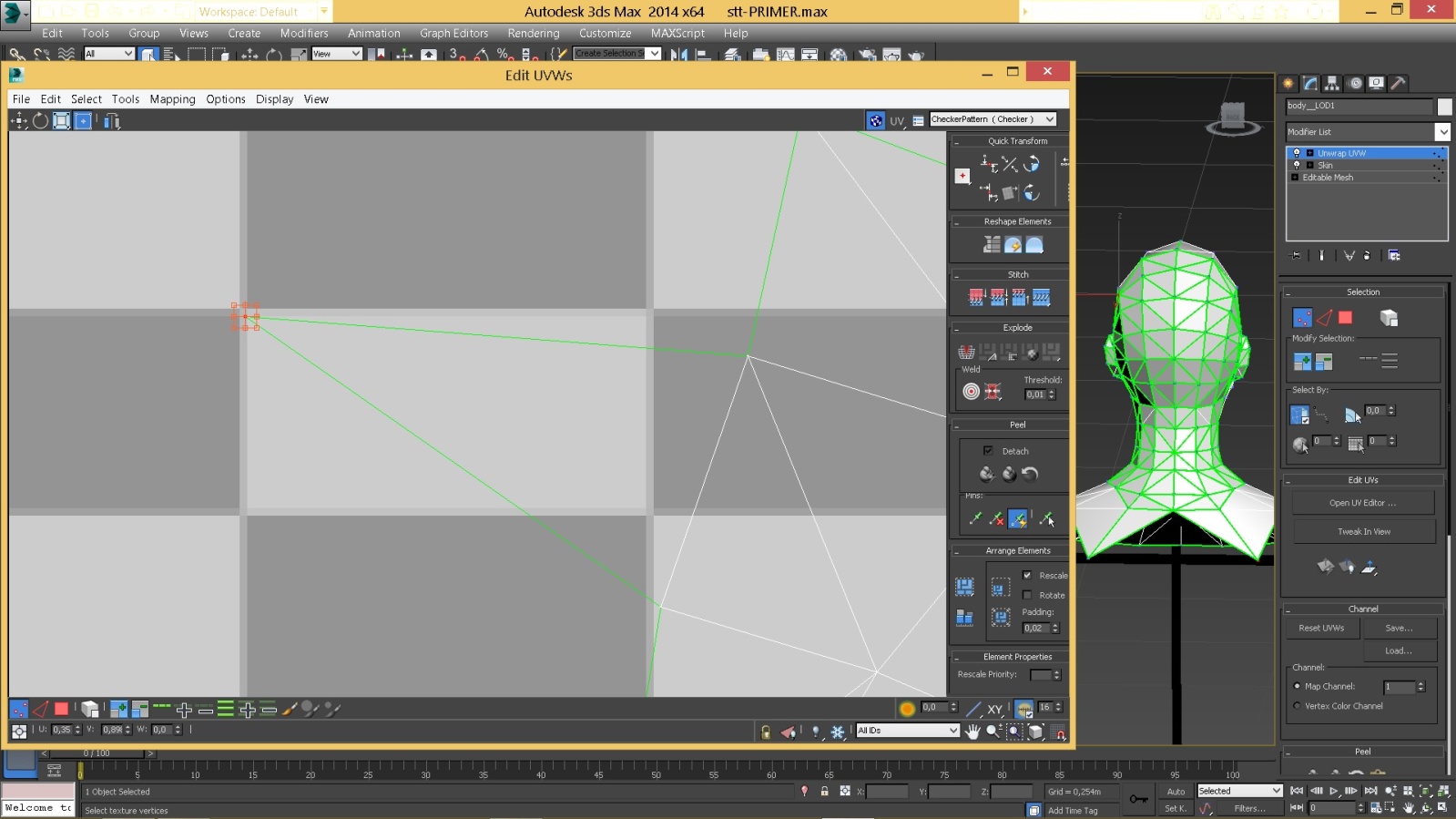
Task: Click the Straighten Selection icon under Reshape Elements
Action: pyautogui.click(x=992, y=245)
